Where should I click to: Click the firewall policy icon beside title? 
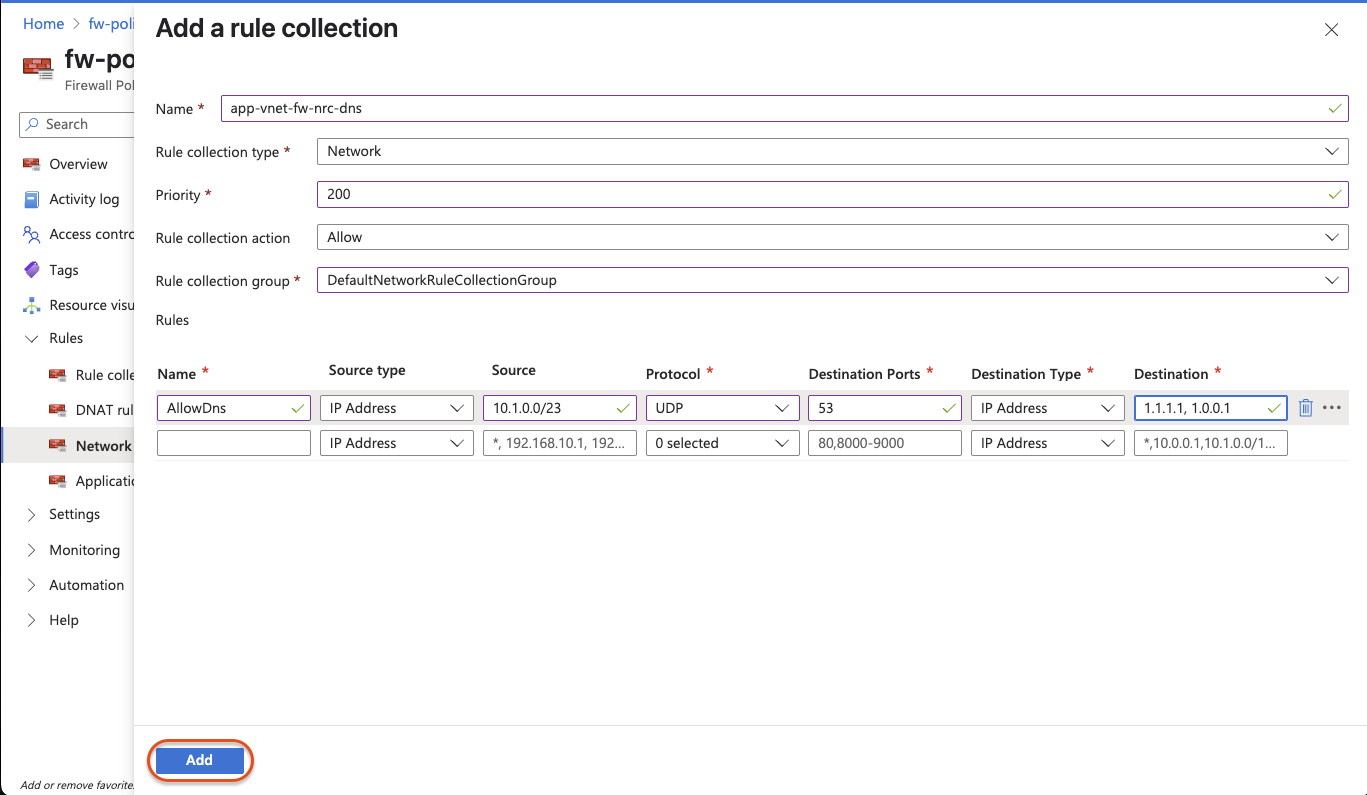(37, 68)
